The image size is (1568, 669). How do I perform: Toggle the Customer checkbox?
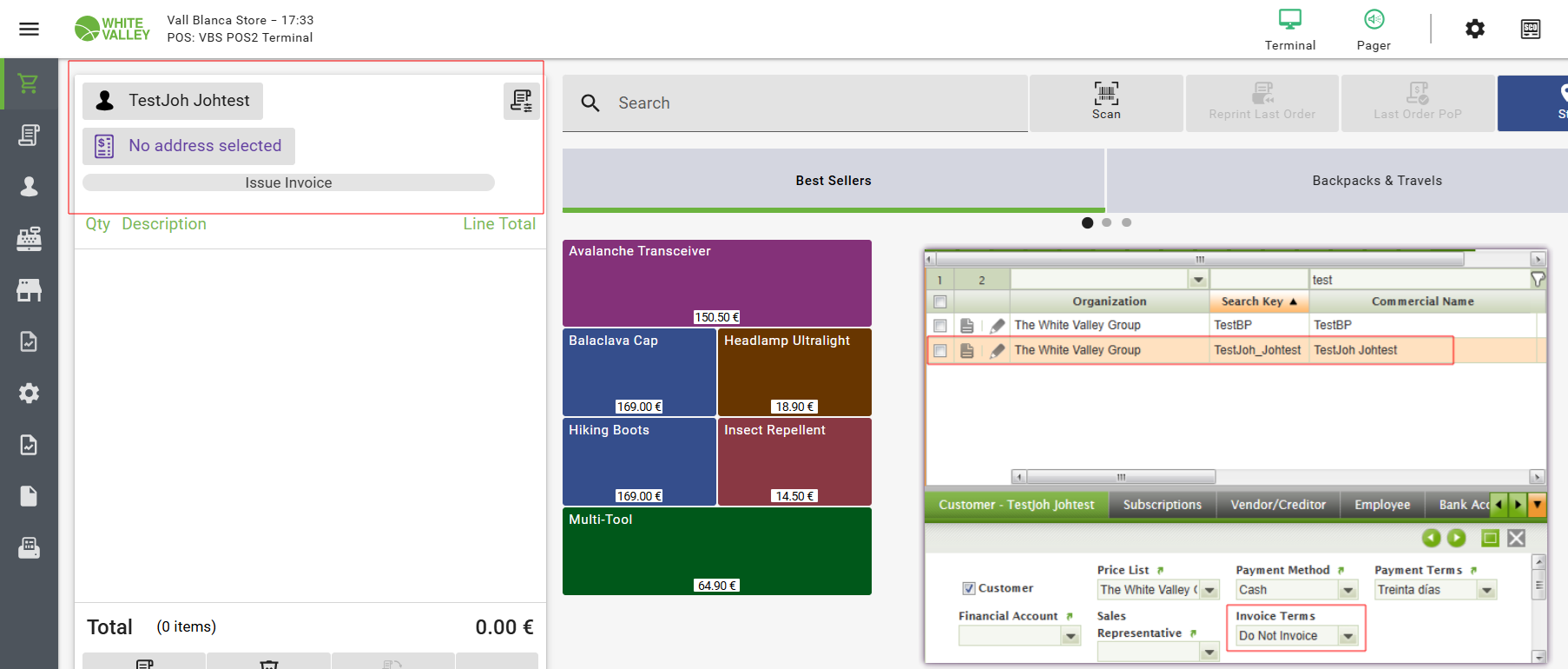click(x=969, y=588)
